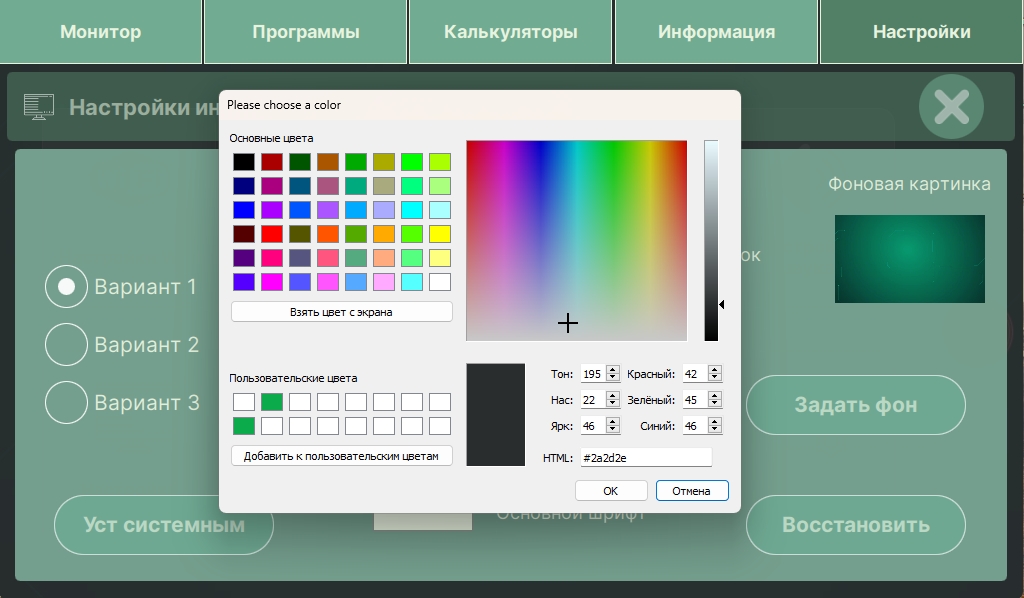Image resolution: width=1024 pixels, height=598 pixels.
Task: Pick the cyan basic color swatch
Action: (411, 210)
